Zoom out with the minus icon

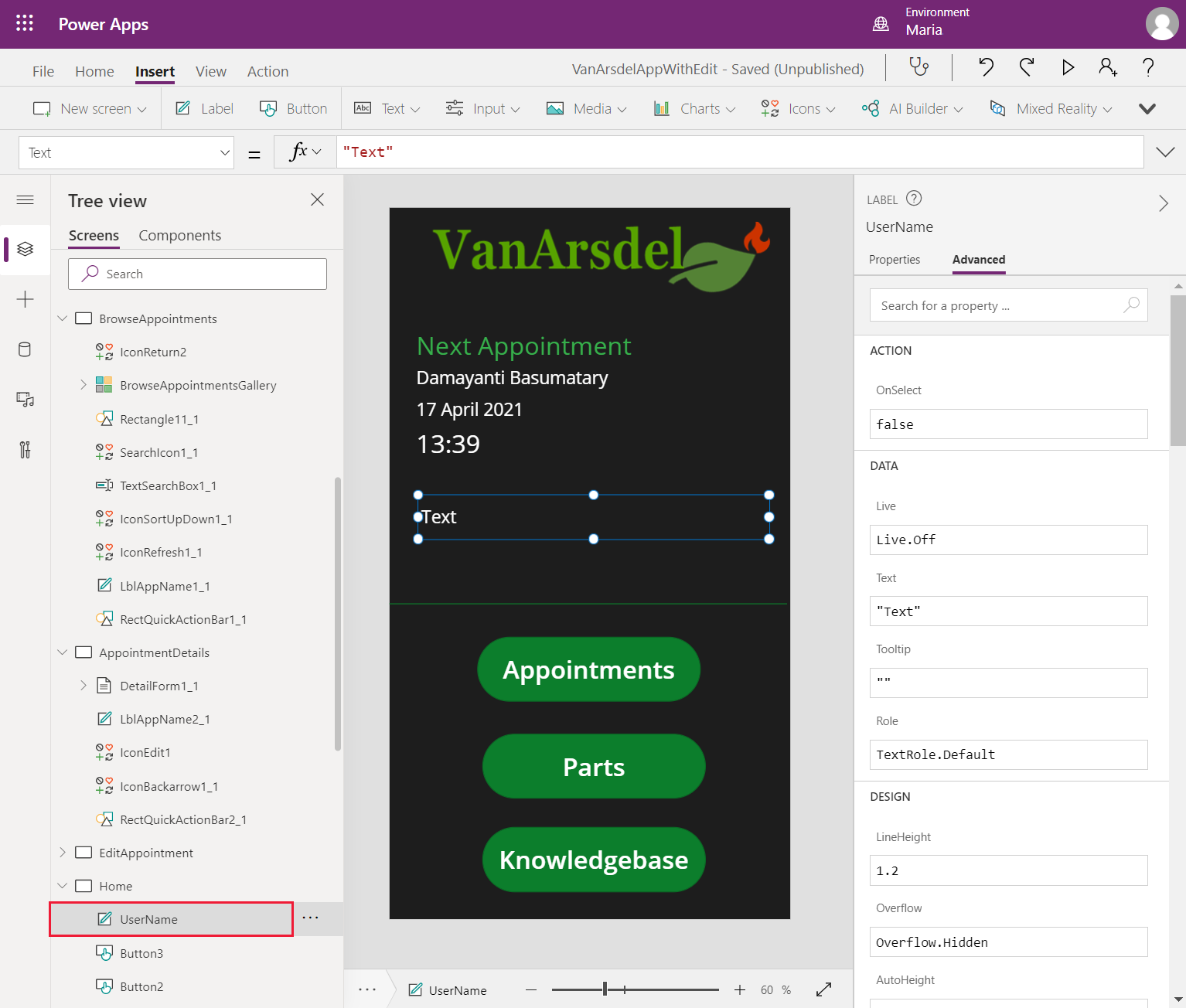click(531, 989)
